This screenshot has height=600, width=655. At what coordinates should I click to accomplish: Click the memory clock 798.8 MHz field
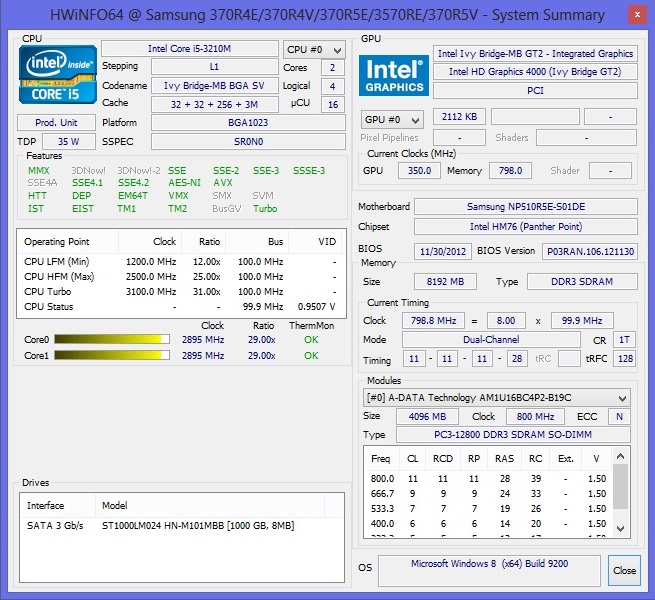pos(433,320)
